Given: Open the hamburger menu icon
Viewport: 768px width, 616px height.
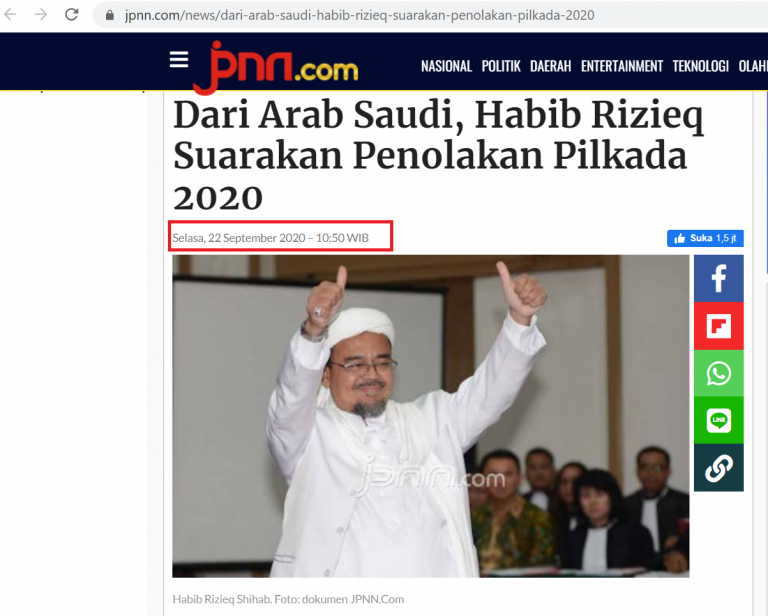Looking at the screenshot, I should point(179,60).
